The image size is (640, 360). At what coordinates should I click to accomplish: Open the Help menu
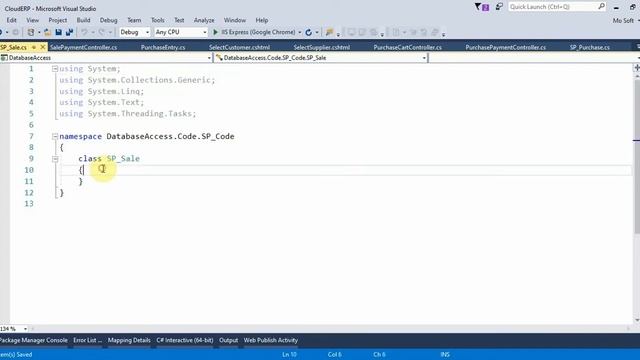(x=262, y=20)
